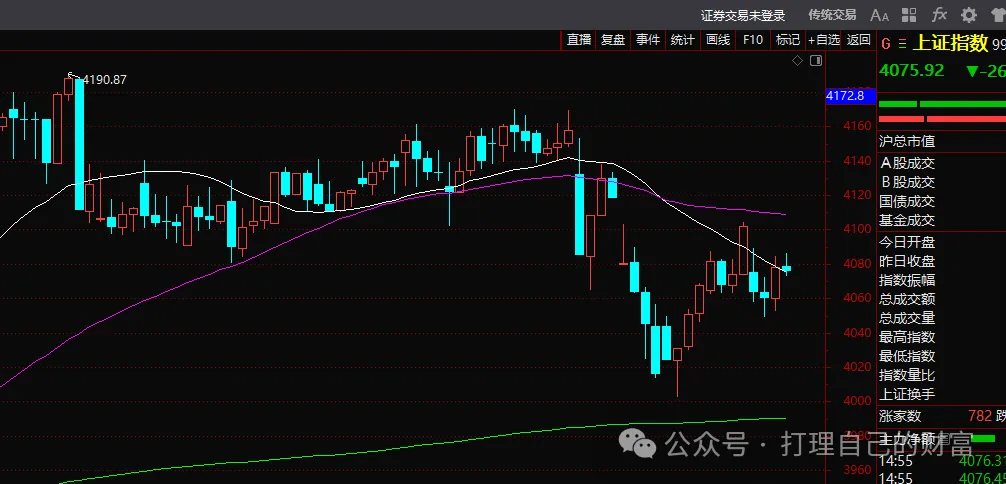This screenshot has height=484, width=1006.
Task: Click the 最低指数 row
Action: click(x=941, y=356)
